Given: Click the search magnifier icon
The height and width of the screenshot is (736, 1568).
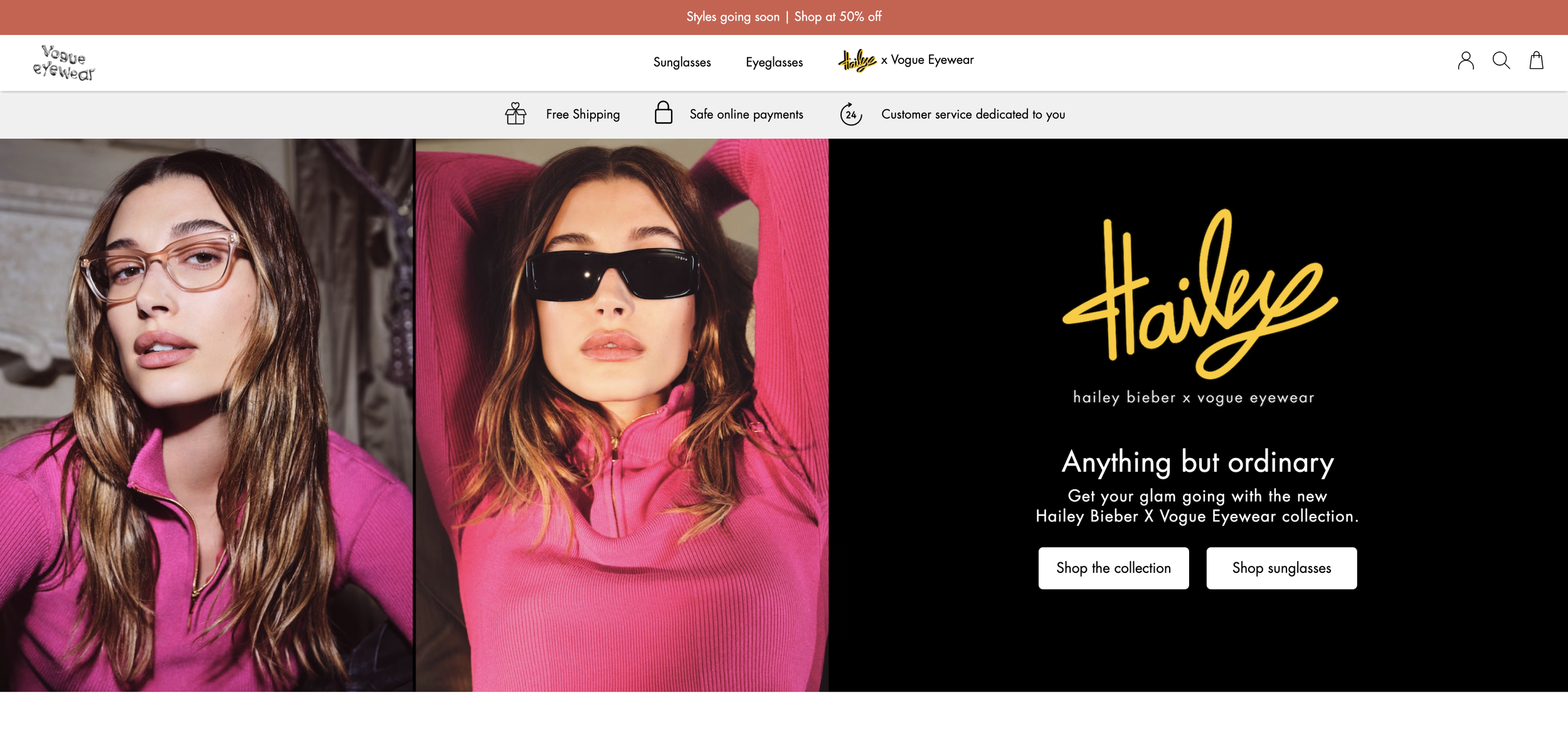Looking at the screenshot, I should tap(1500, 61).
